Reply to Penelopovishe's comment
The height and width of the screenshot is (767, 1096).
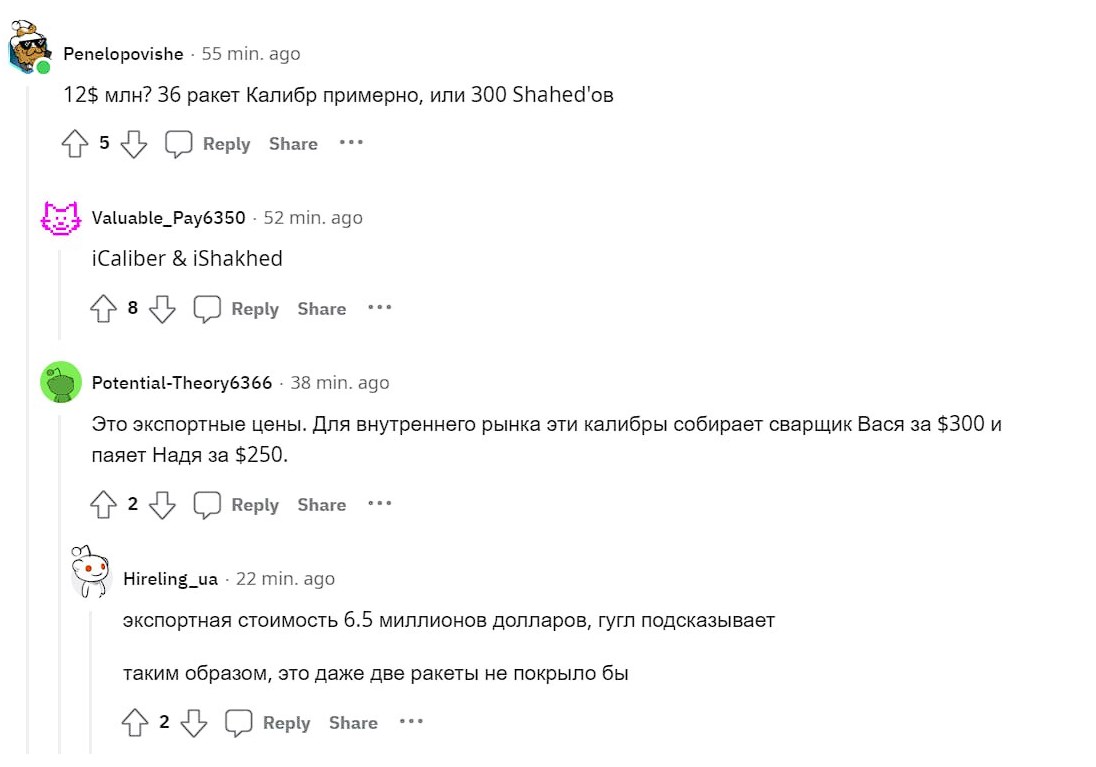(207, 144)
